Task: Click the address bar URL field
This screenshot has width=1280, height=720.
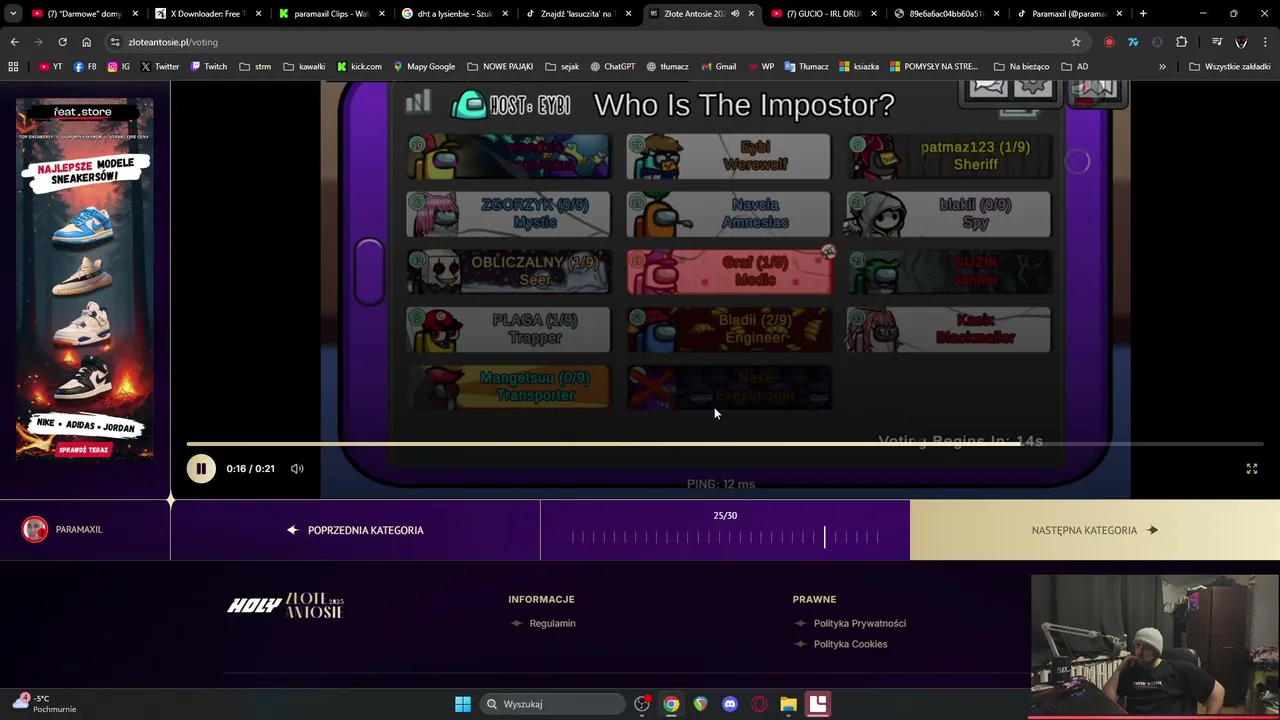Action: click(590, 42)
